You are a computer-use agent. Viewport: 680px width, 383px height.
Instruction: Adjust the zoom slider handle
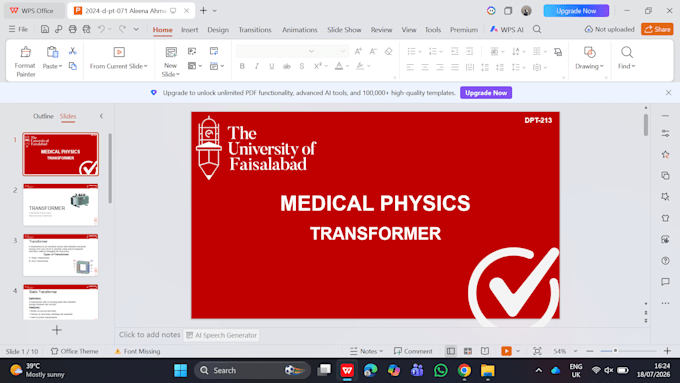click(x=615, y=351)
